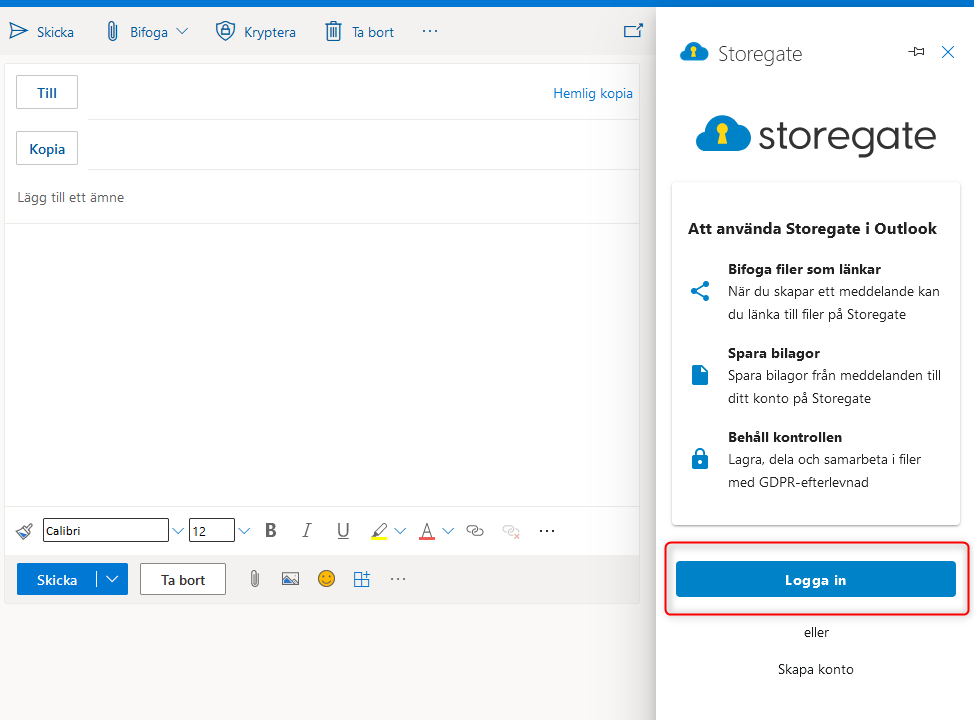Toggle bold formatting
974x720 pixels.
(x=270, y=531)
